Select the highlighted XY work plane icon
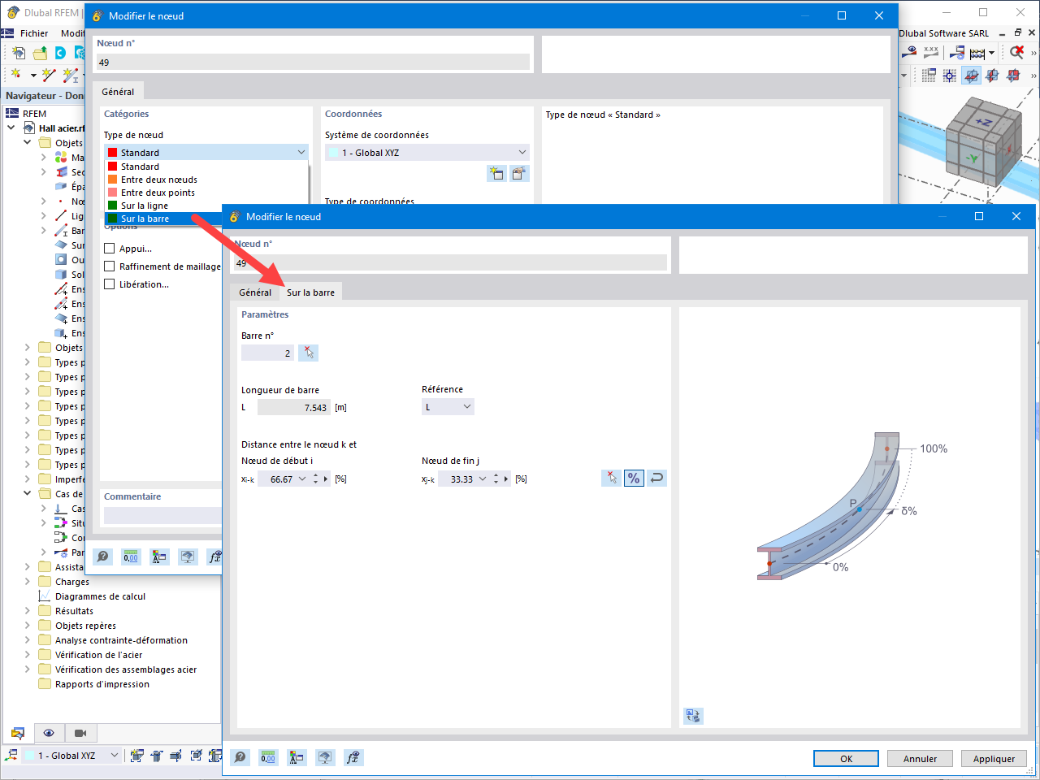Screen dimensions: 1040x780 [x=971, y=75]
